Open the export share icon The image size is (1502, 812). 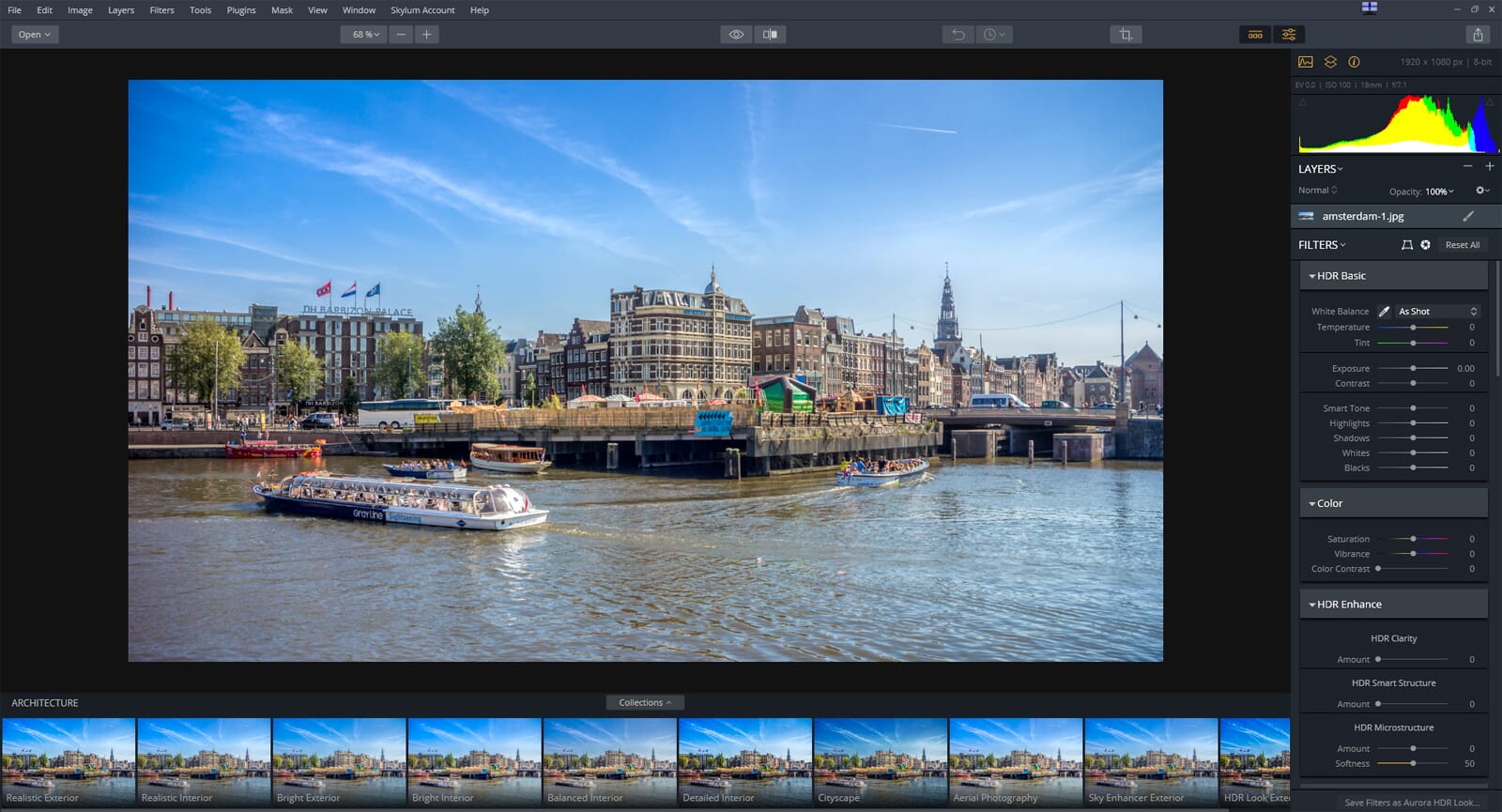[x=1478, y=35]
